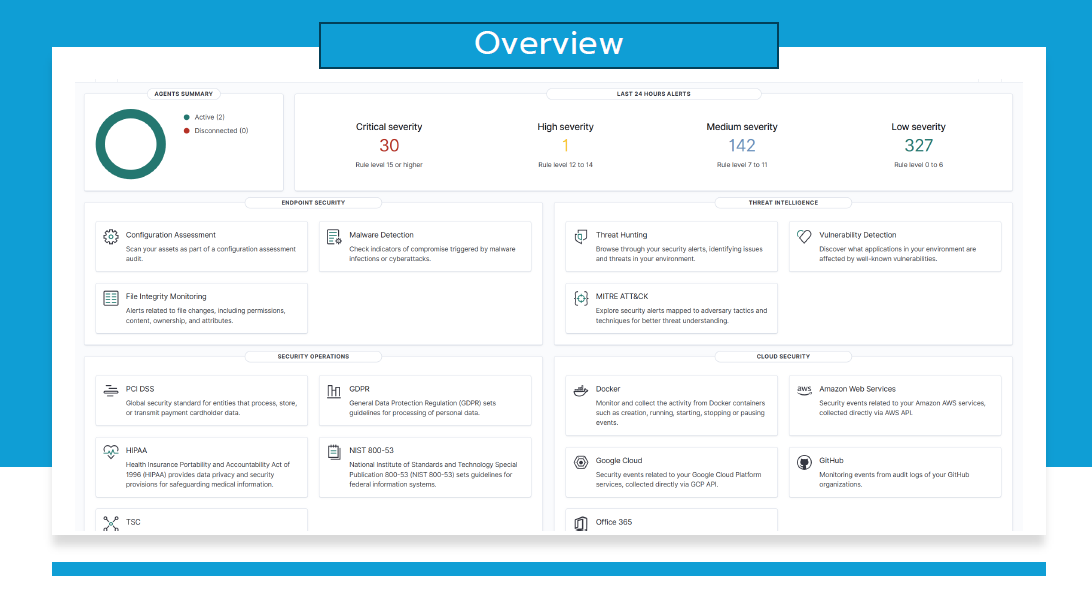Click the Configuration Assessment gear icon
This screenshot has height=603, width=1092.
(111, 237)
